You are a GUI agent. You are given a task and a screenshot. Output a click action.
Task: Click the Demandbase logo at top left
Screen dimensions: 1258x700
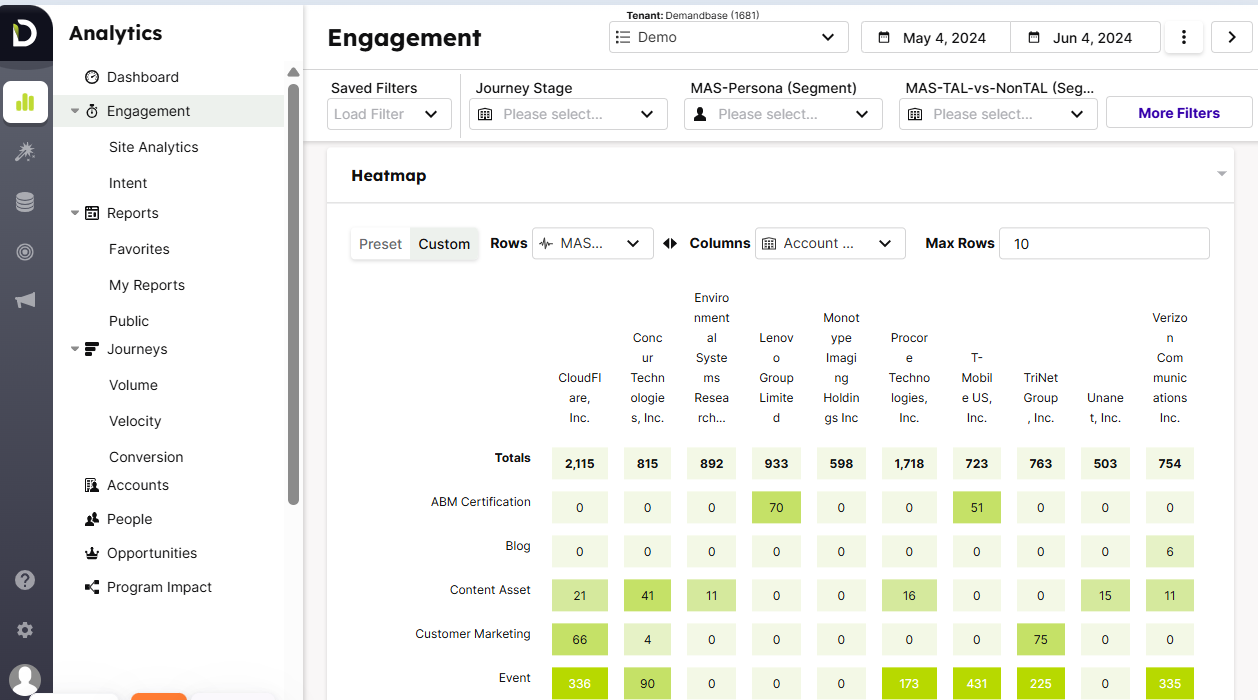point(25,31)
